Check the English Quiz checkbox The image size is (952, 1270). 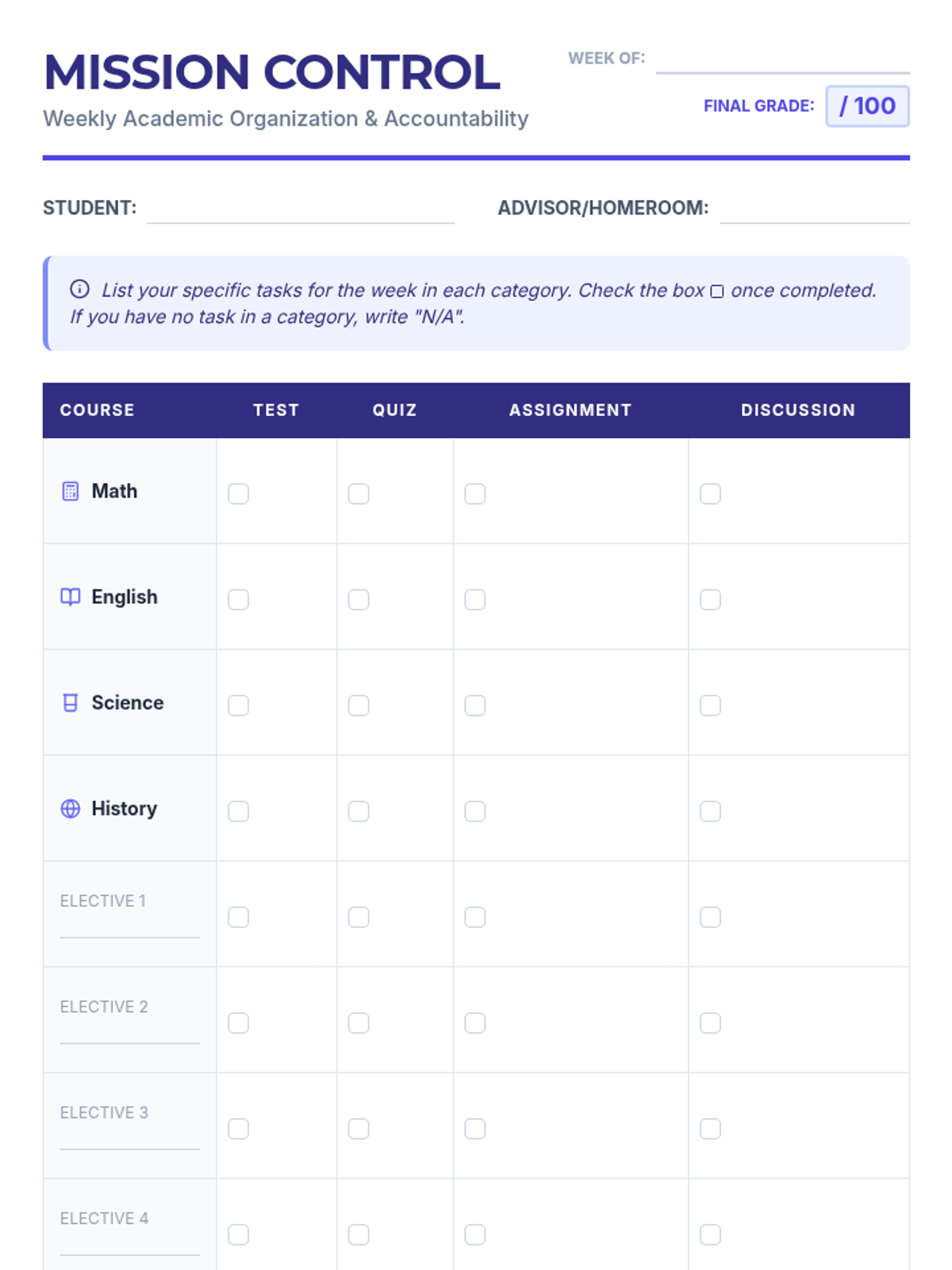tap(359, 599)
